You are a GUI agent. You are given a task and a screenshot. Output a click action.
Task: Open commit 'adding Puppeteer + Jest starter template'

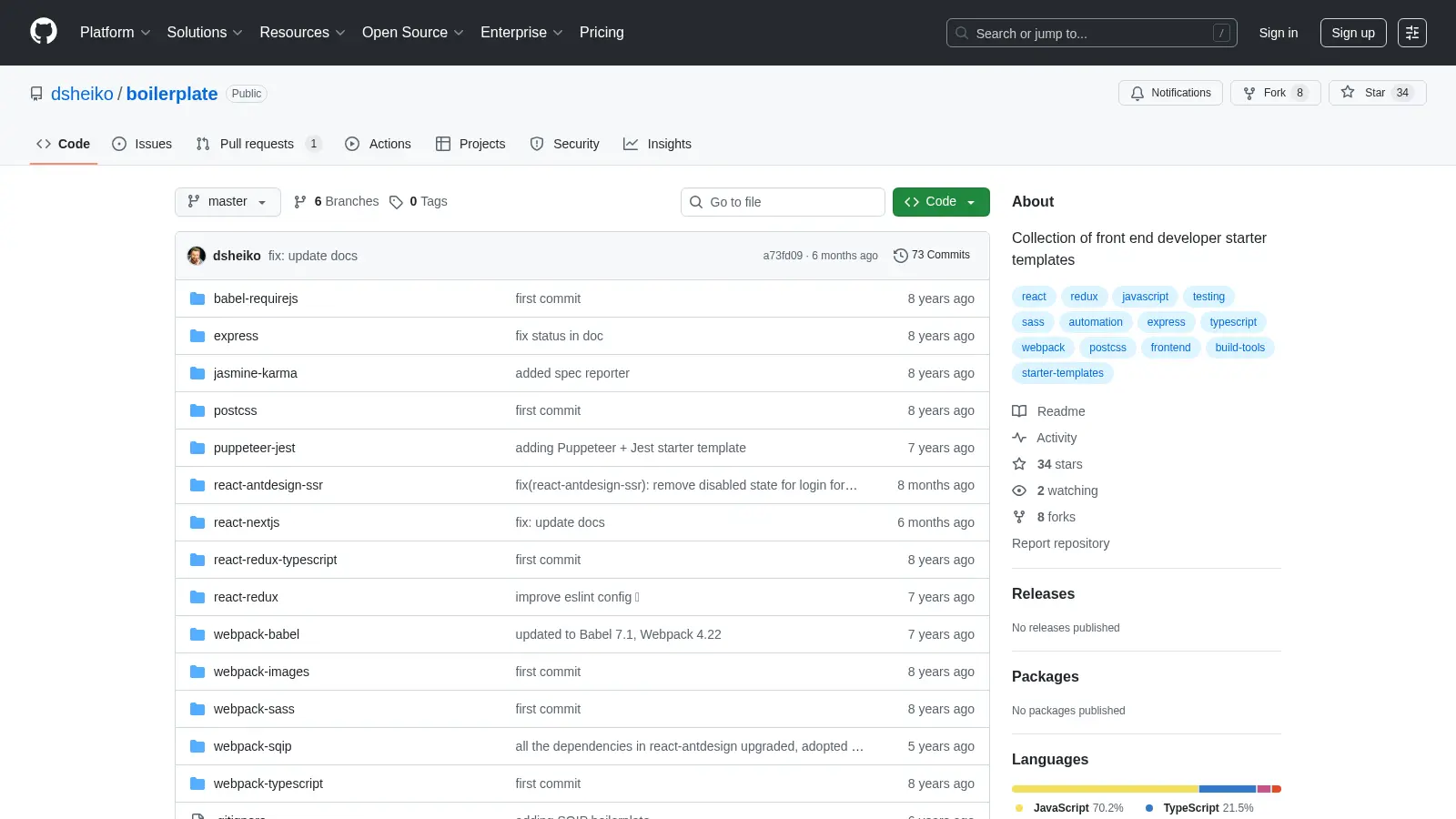pos(631,448)
